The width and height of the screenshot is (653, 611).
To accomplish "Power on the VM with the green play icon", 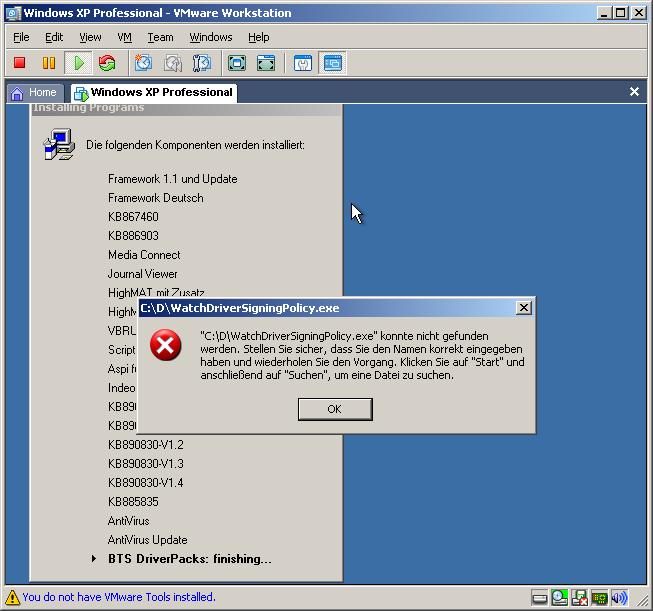I will 78,63.
